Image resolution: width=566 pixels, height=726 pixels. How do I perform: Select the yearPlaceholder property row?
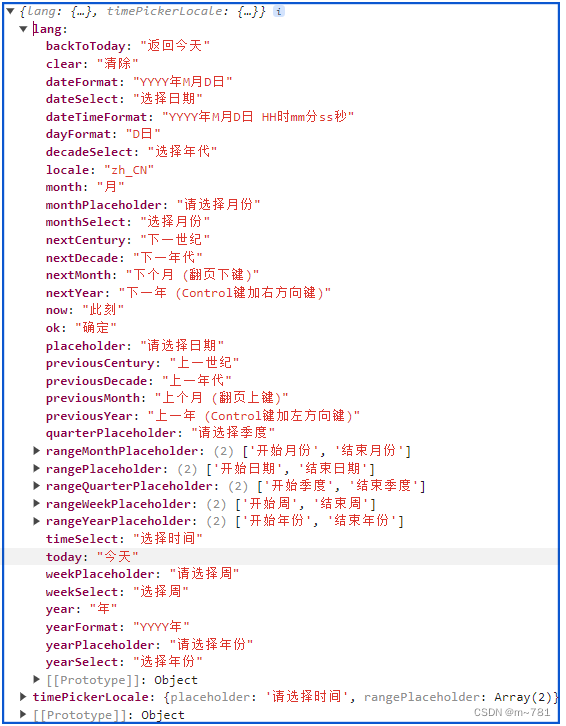click(x=149, y=645)
